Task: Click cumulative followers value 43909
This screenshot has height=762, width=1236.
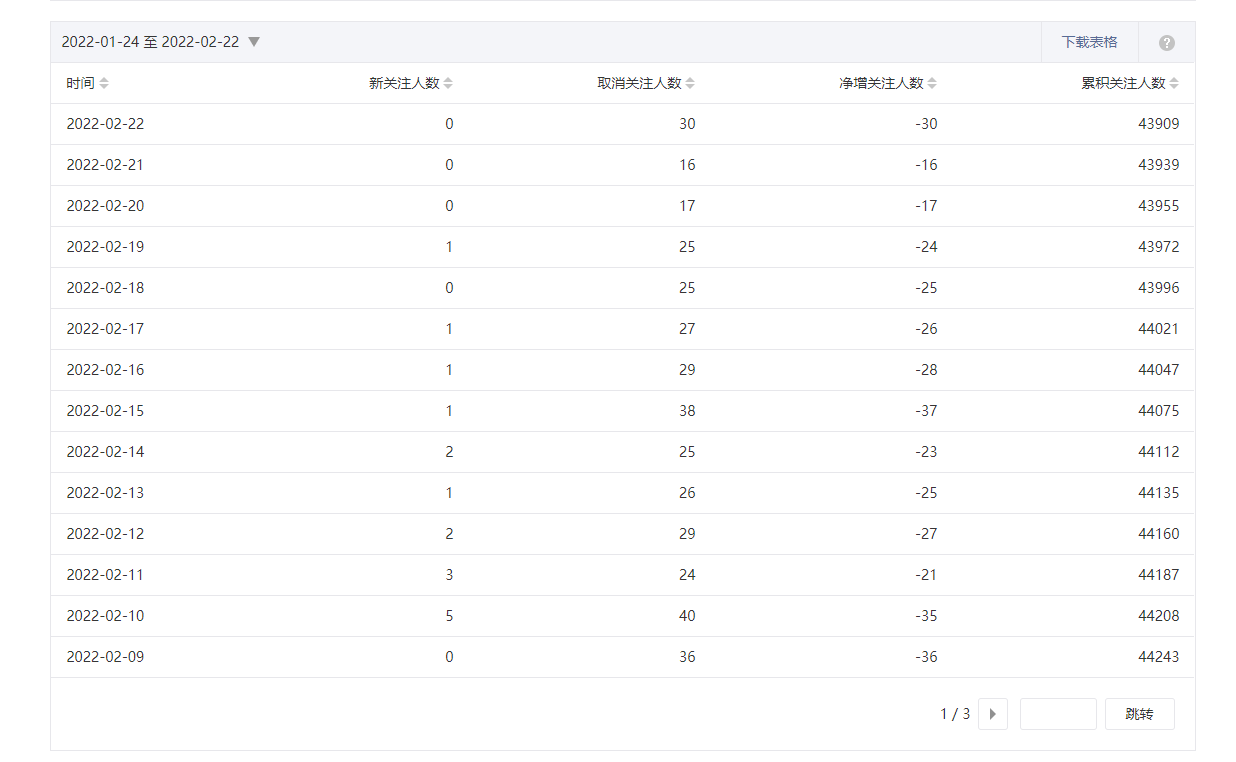Action: tap(1158, 124)
